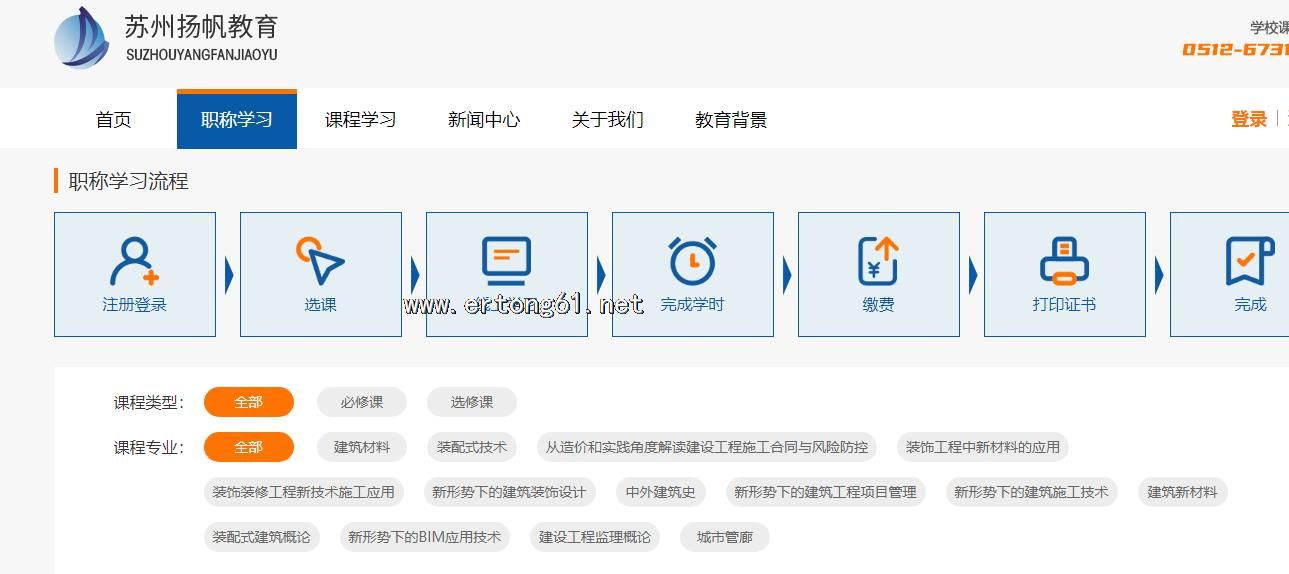Click the monitor screen step icon
This screenshot has width=1289, height=574.
[506, 261]
